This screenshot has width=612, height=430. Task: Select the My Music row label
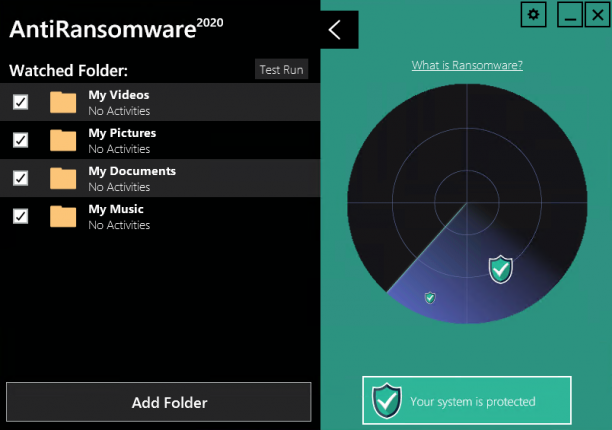[116, 209]
